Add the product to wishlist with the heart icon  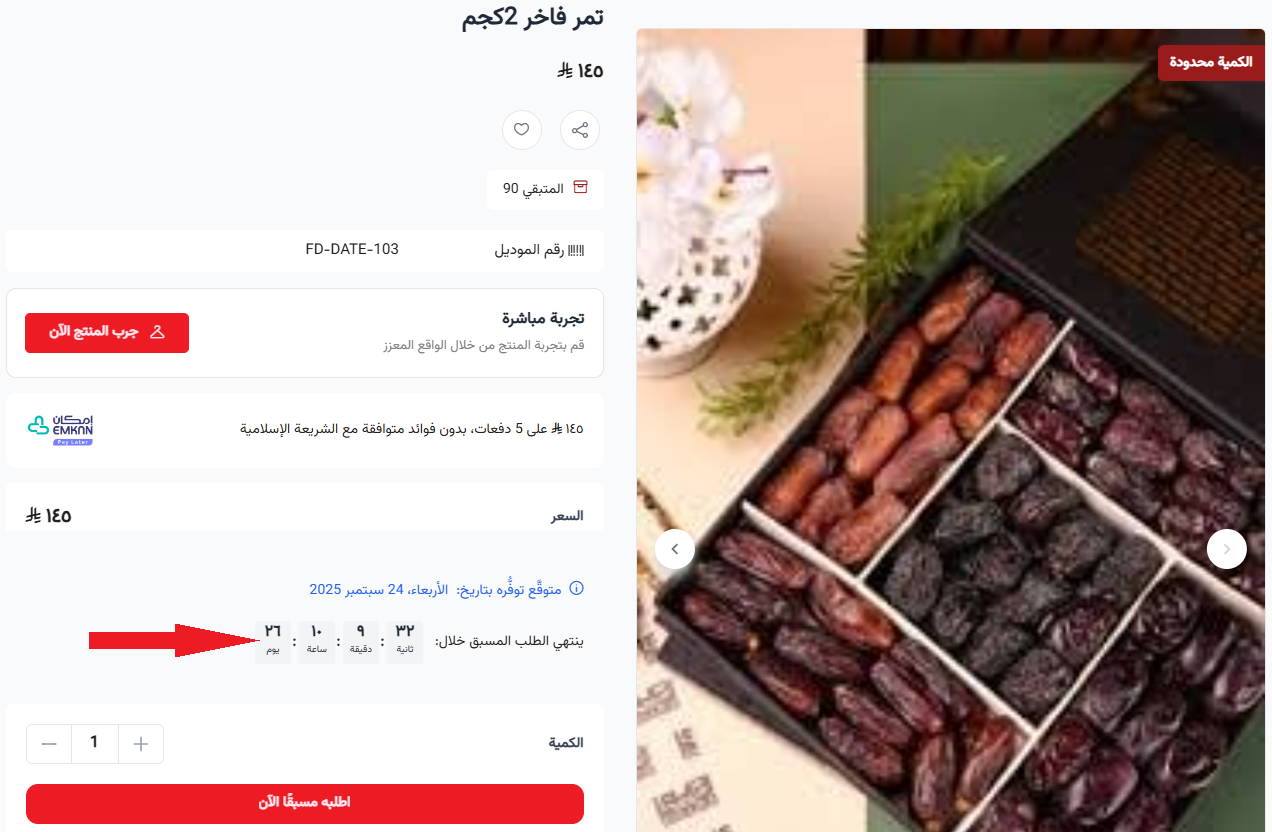[521, 130]
